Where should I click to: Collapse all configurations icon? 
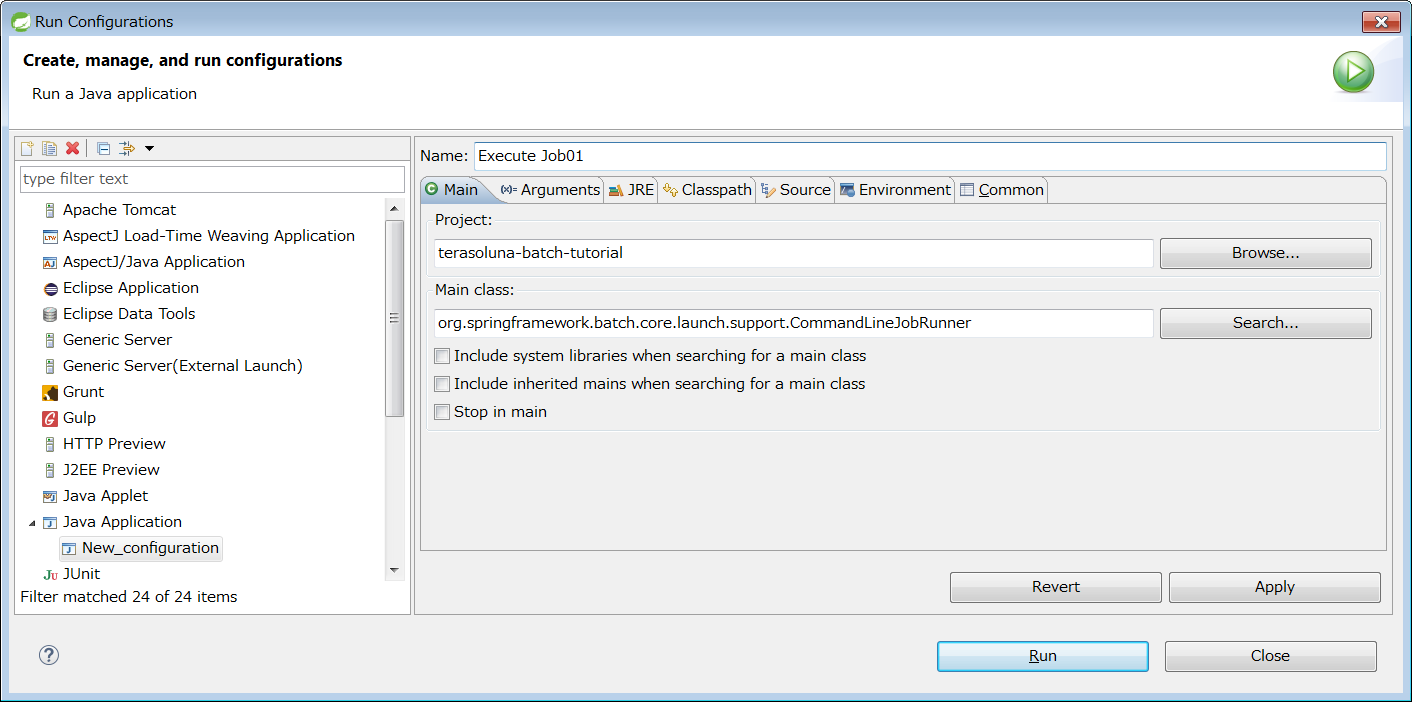pos(103,148)
